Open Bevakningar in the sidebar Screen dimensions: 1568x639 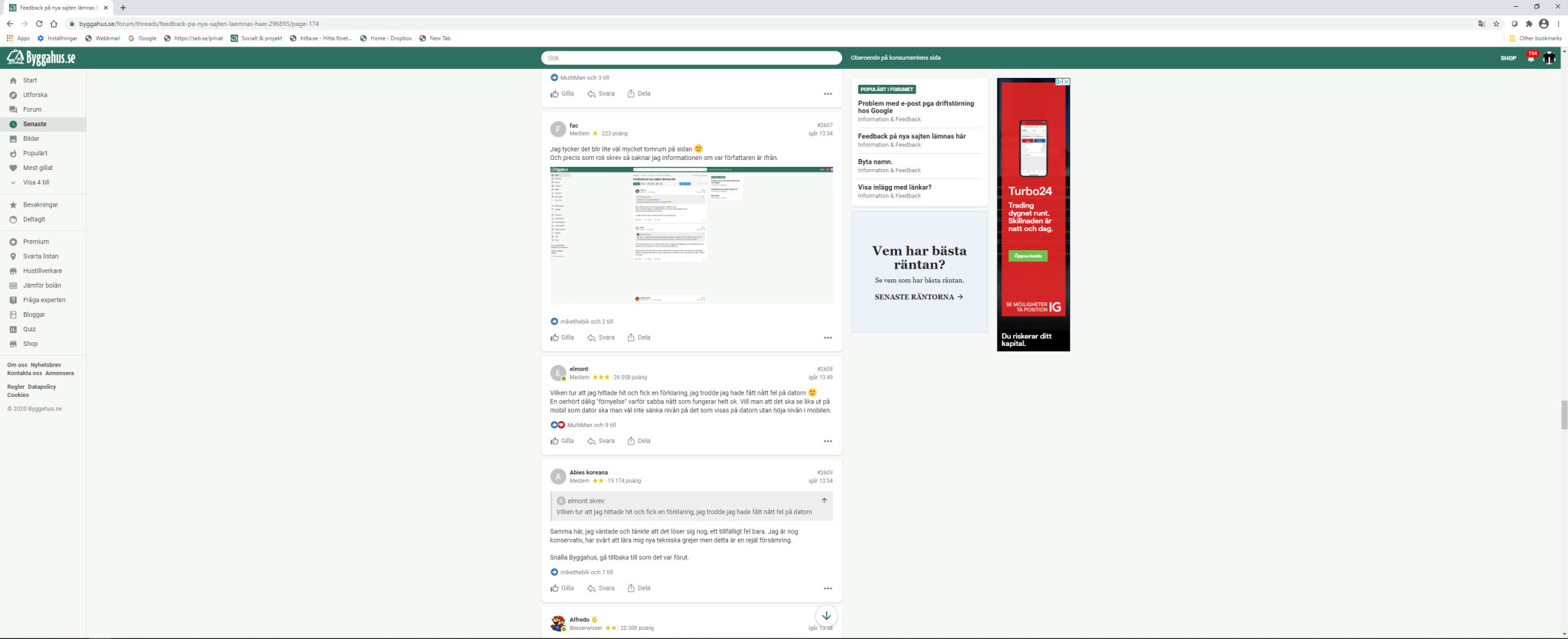pos(40,205)
